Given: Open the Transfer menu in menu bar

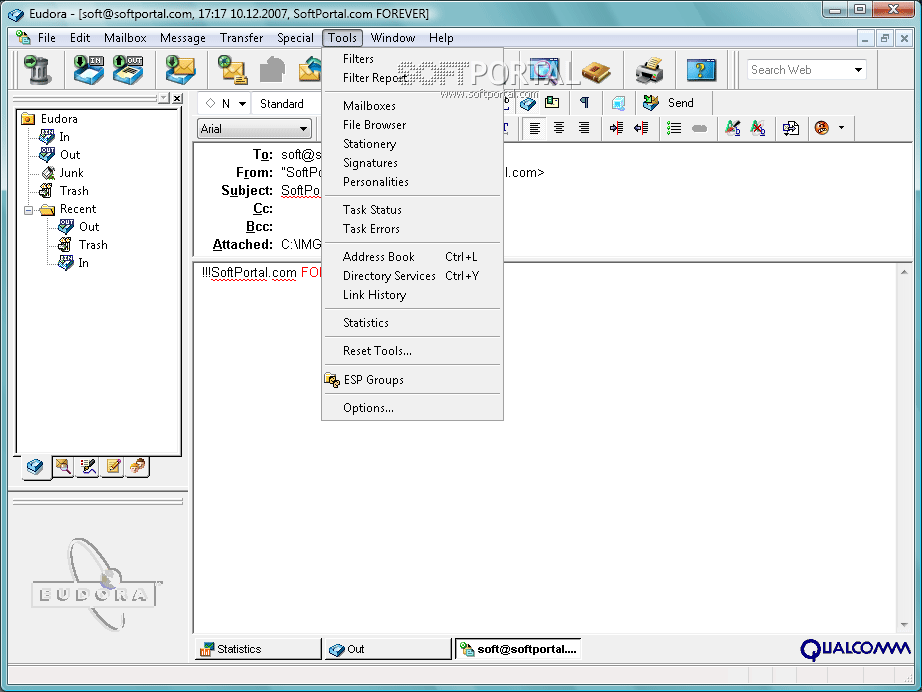Looking at the screenshot, I should [x=241, y=38].
